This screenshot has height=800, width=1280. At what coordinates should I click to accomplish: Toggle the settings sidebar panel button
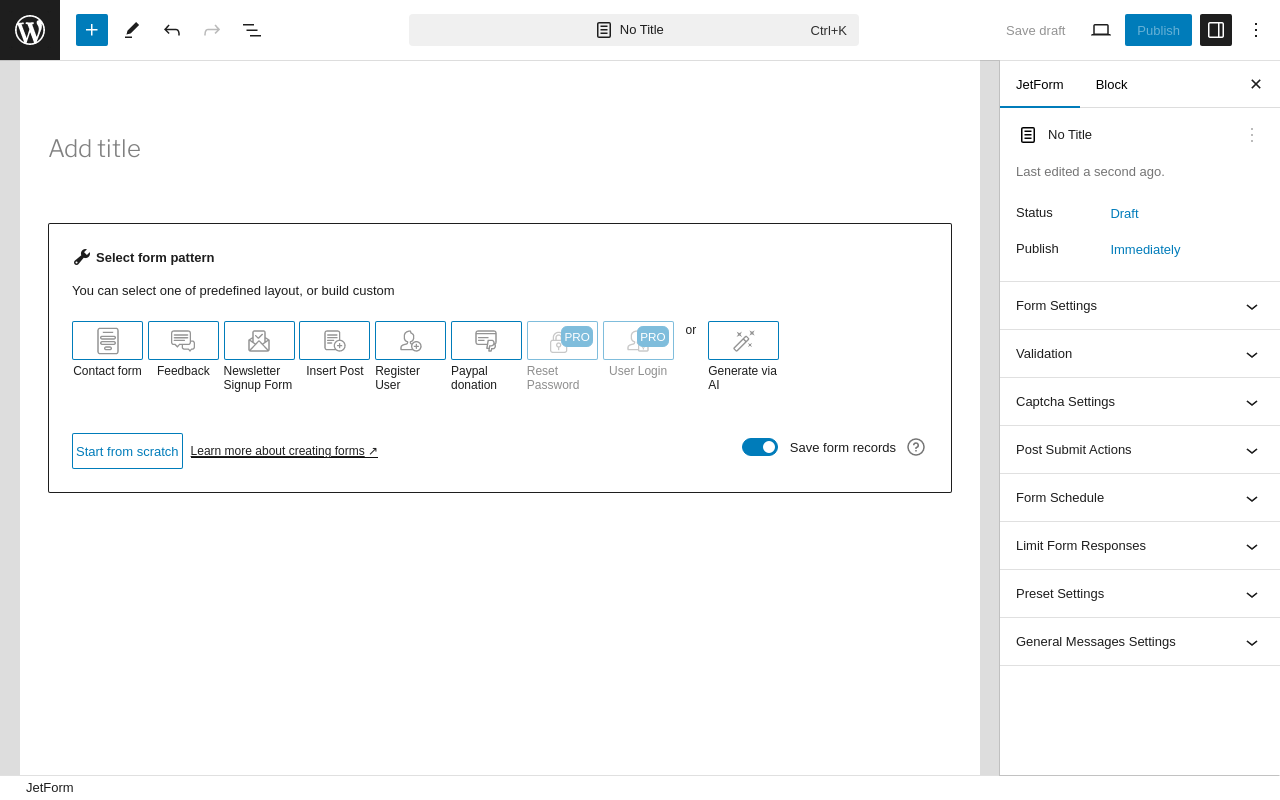click(x=1216, y=30)
